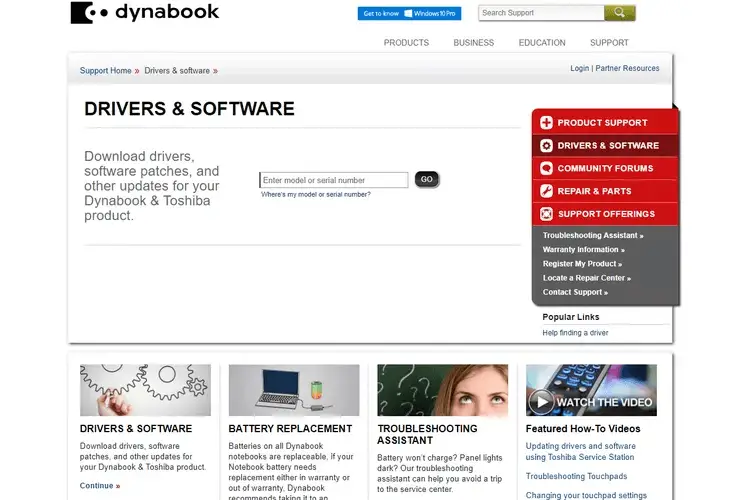750x500 pixels.
Task: Open Troubleshooting Touchpads video link
Action: pyautogui.click(x=576, y=476)
